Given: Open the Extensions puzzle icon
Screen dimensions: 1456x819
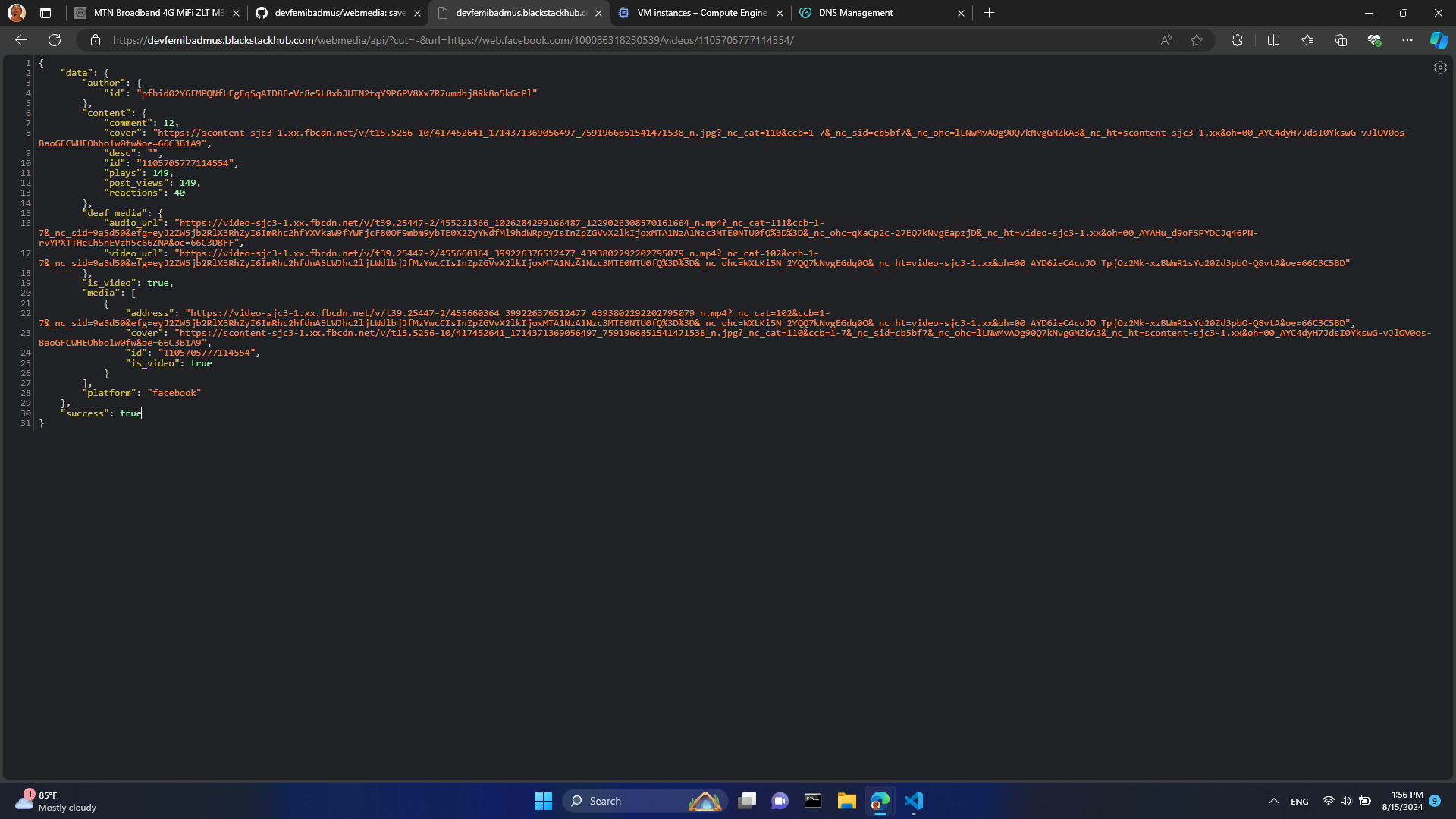Looking at the screenshot, I should [x=1237, y=40].
